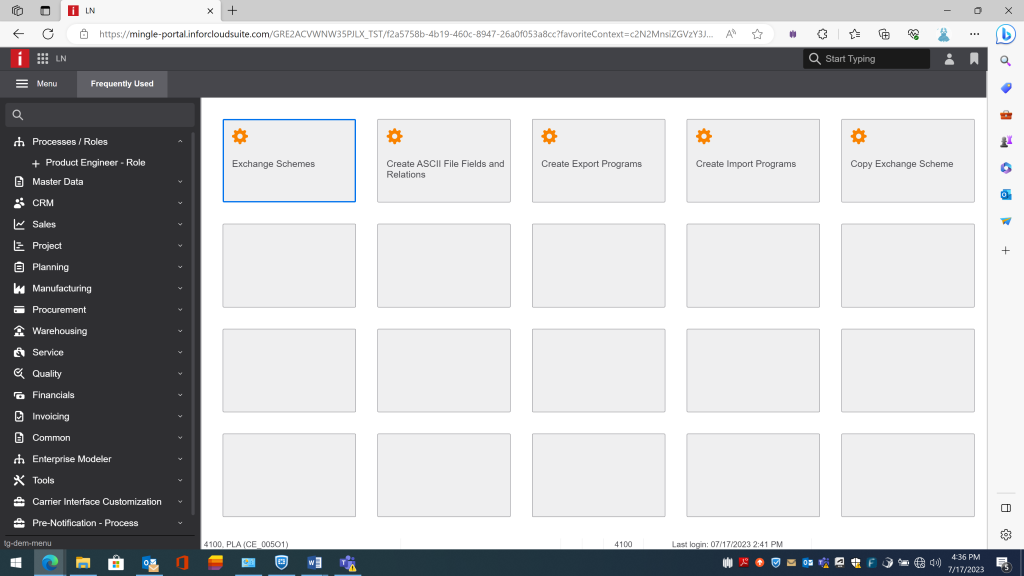Switch to the Frequently Used tab
1024x576 pixels.
[x=122, y=84]
